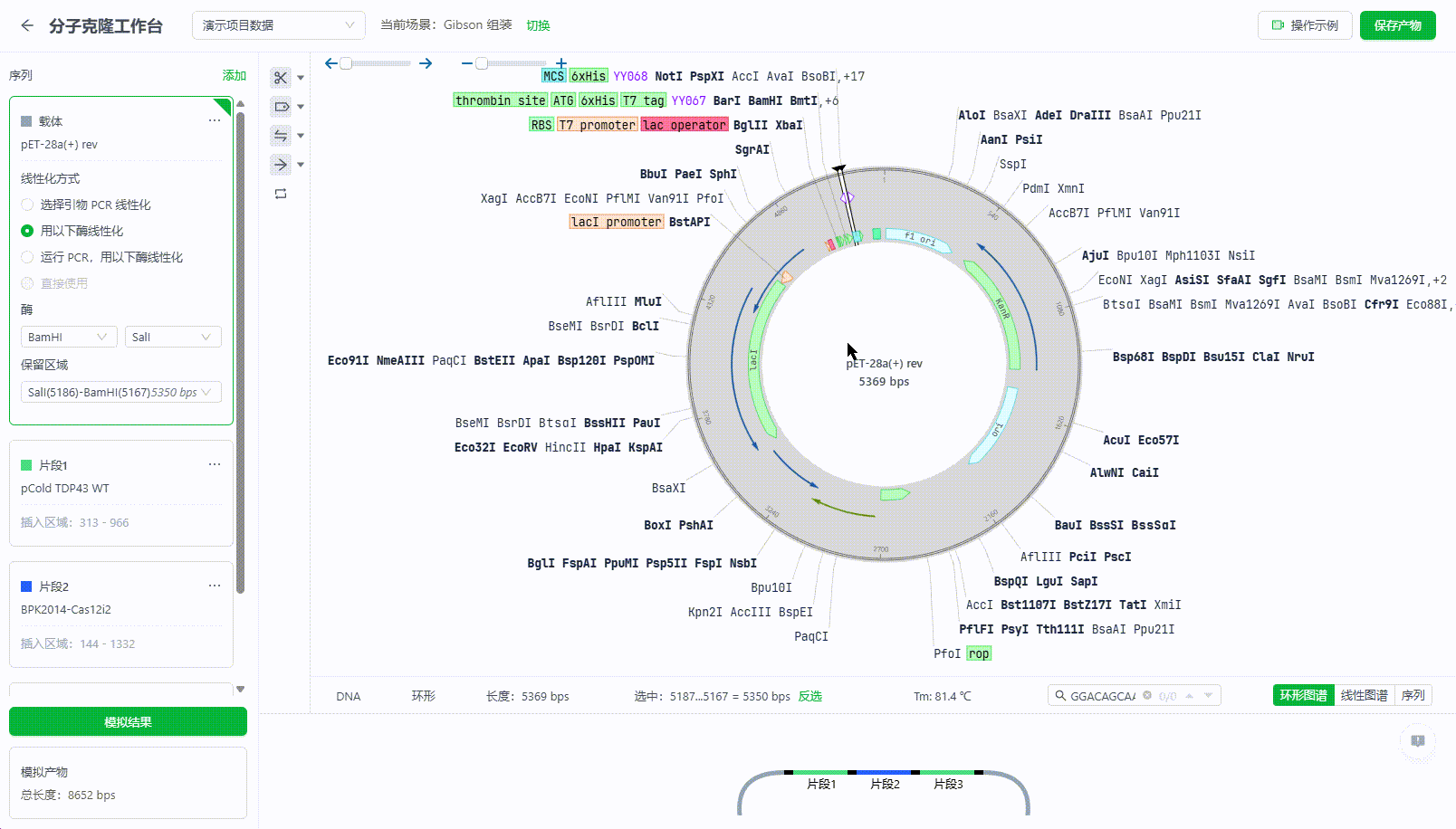Rotate map with blue right arrow

pos(426,63)
